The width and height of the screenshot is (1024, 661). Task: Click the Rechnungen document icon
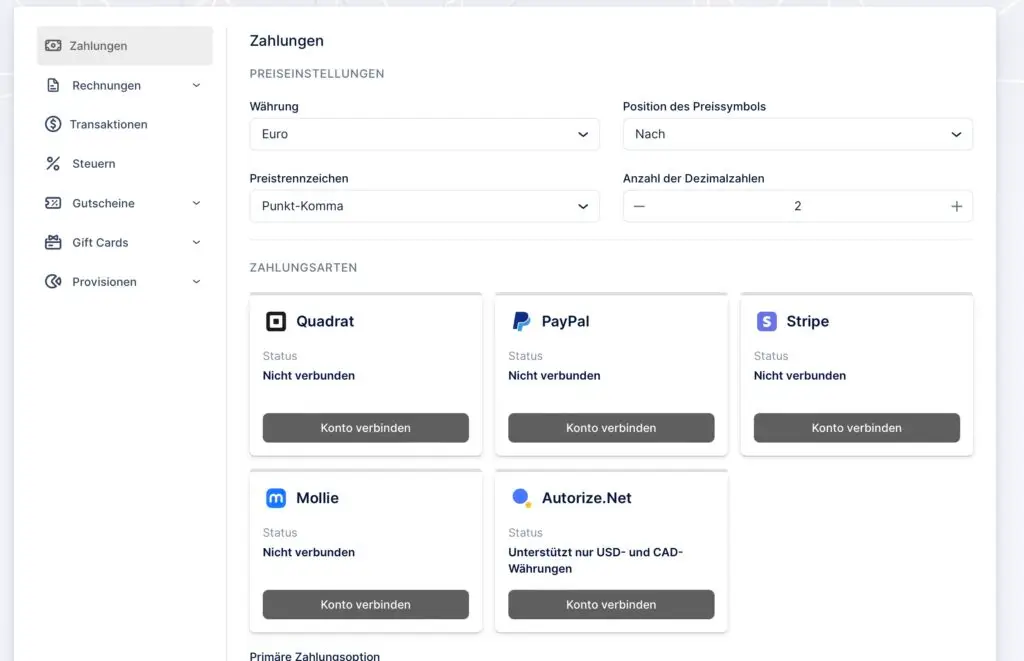point(53,86)
